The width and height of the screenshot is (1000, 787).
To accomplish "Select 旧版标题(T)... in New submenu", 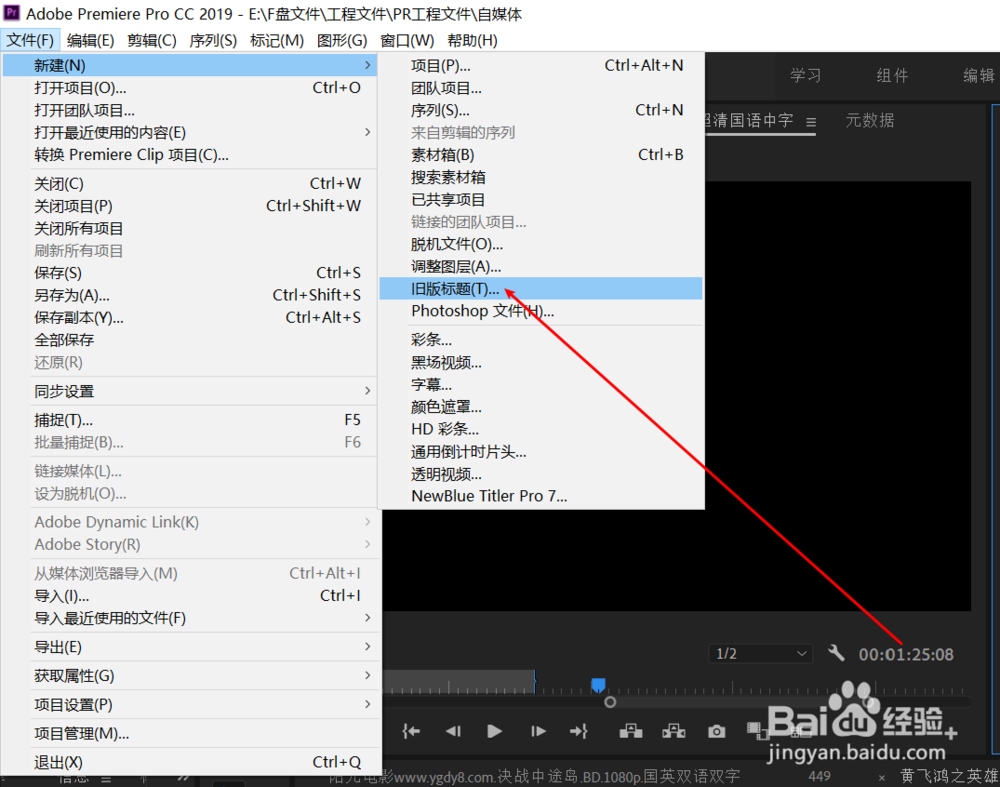I will tap(541, 289).
